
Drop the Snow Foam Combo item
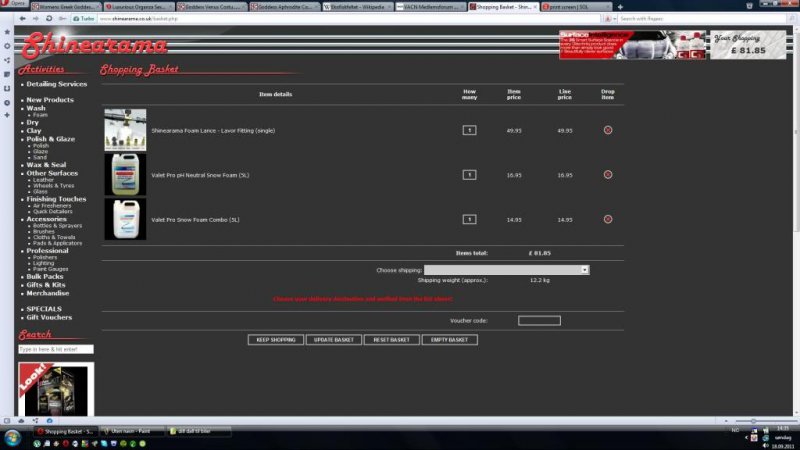[608, 219]
